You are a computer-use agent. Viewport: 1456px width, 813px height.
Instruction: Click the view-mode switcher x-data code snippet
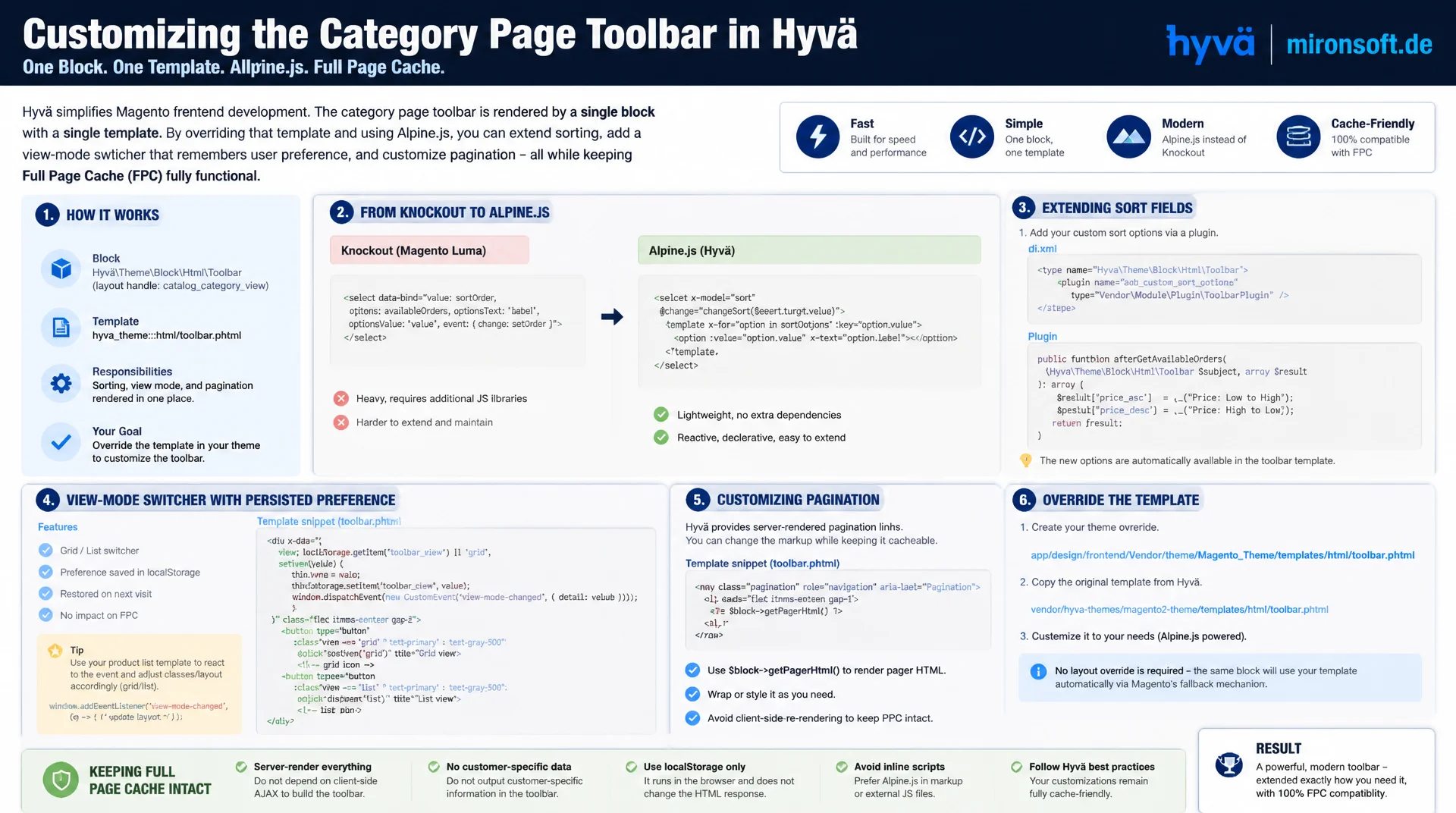456,630
